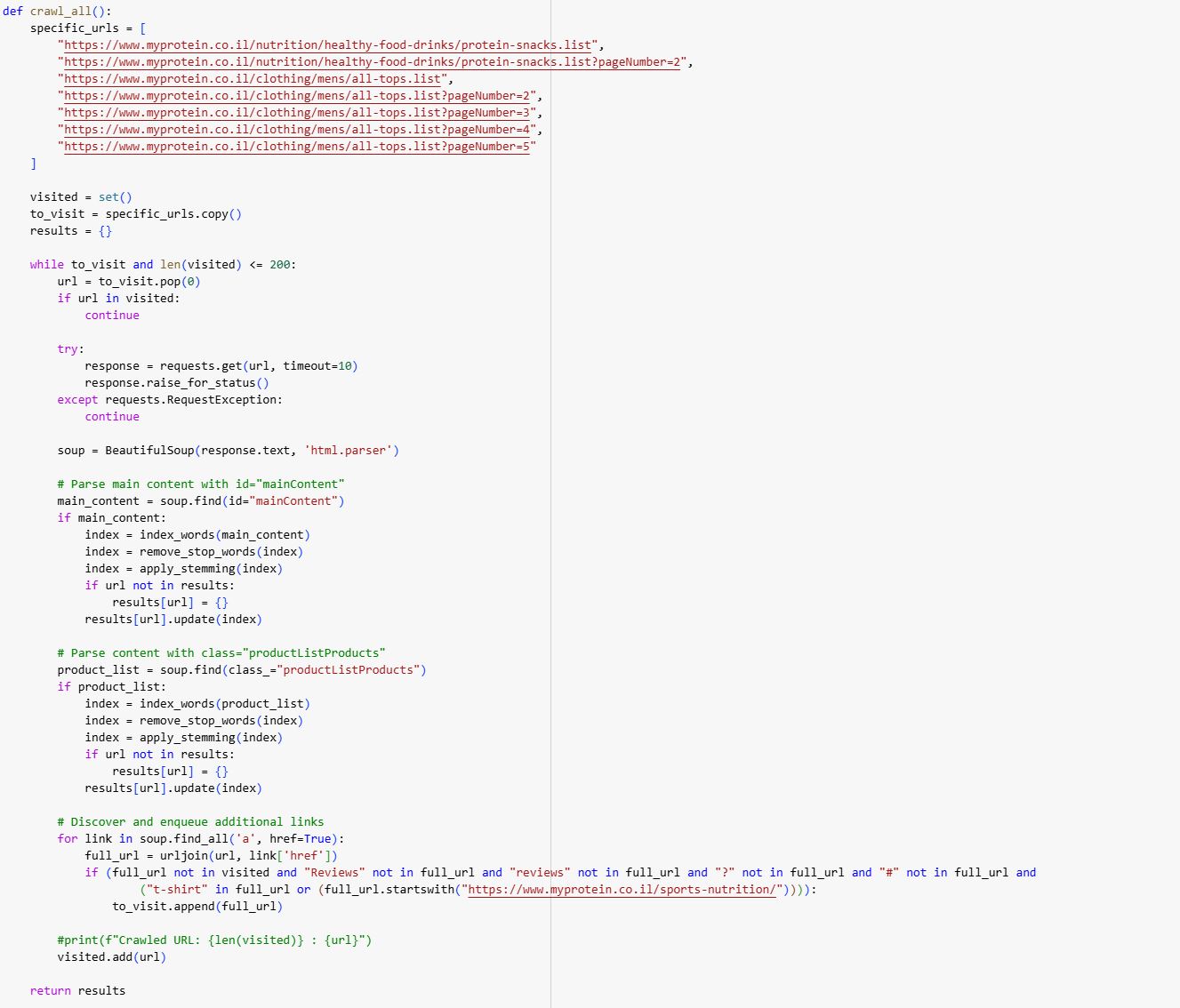This screenshot has width=1180, height=1008.
Task: Follow the all-tops link with pageNumber=2
Action: 297,96
